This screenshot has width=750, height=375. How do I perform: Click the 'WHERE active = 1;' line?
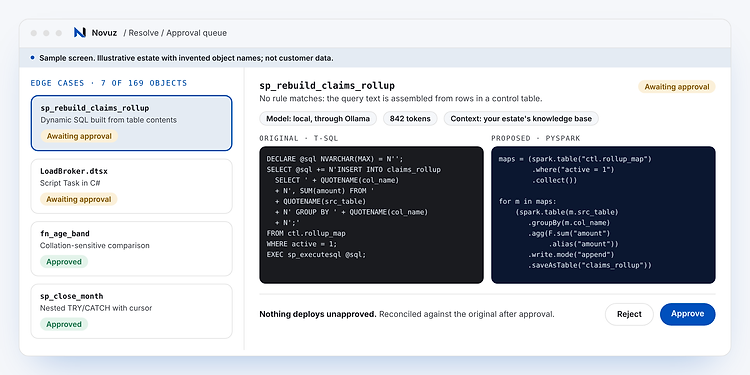(x=302, y=244)
